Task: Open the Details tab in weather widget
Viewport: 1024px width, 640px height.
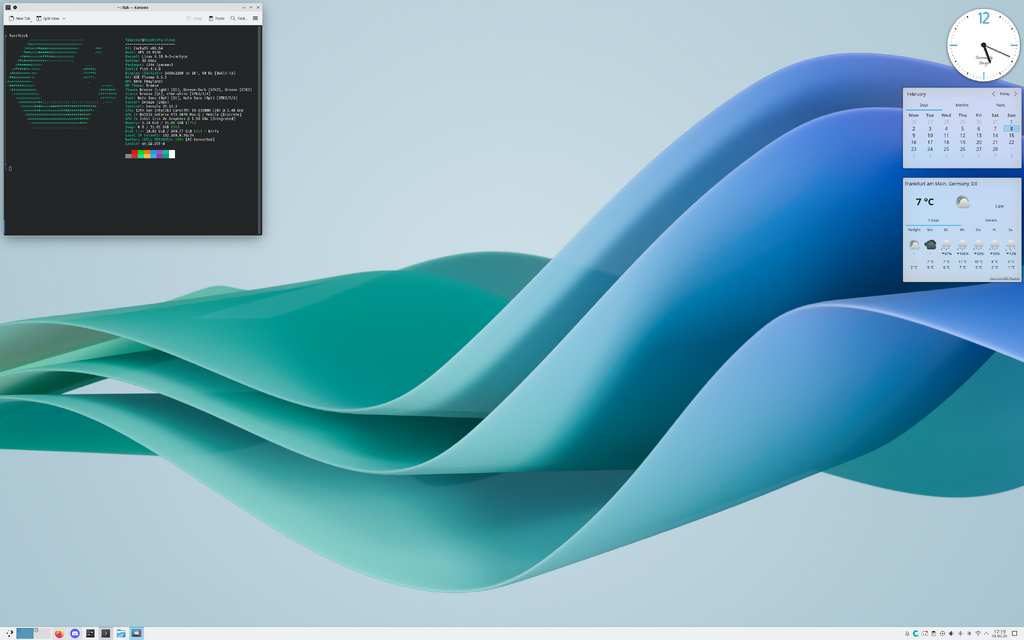Action: (991, 221)
